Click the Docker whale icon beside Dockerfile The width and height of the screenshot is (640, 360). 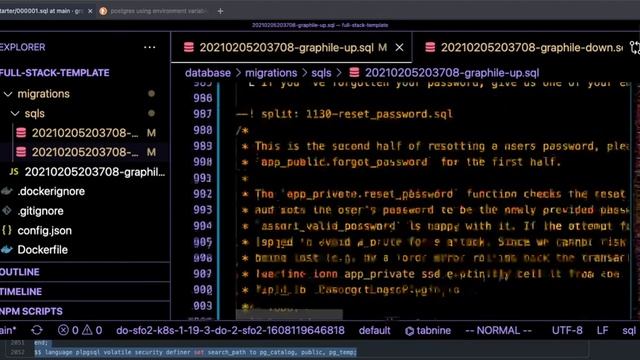pos(7,250)
